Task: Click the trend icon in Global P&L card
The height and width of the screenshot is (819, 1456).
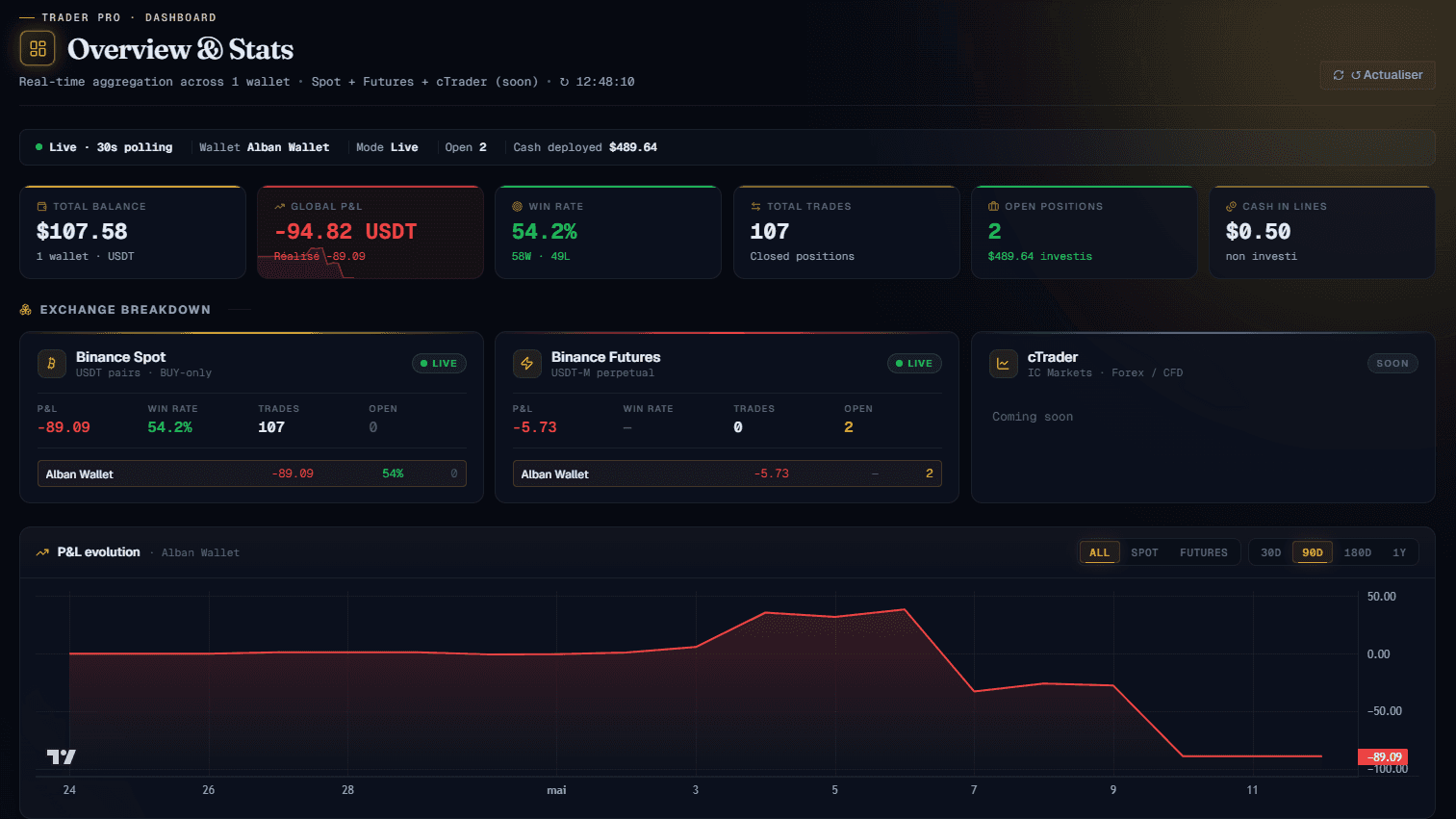Action: click(x=279, y=207)
